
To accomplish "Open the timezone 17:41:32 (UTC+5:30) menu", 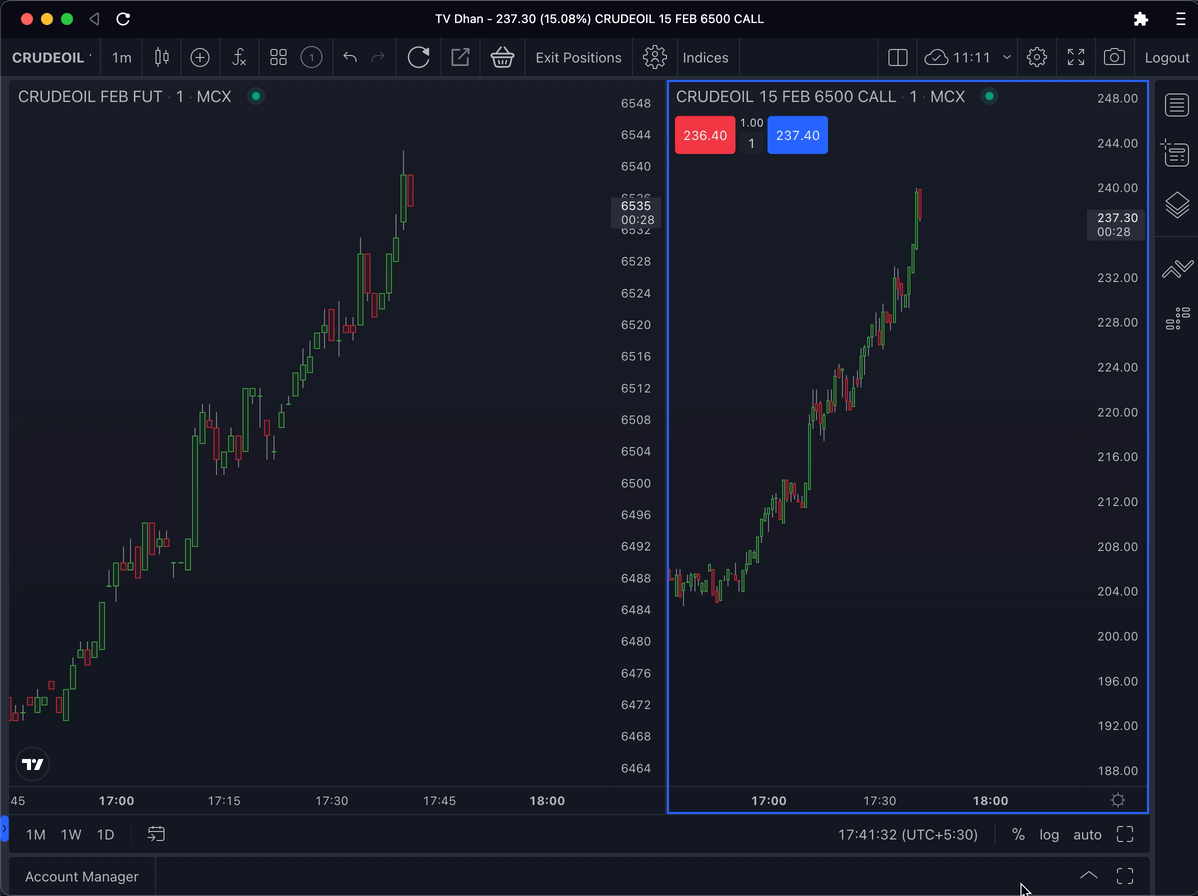I will pyautogui.click(x=908, y=835).
